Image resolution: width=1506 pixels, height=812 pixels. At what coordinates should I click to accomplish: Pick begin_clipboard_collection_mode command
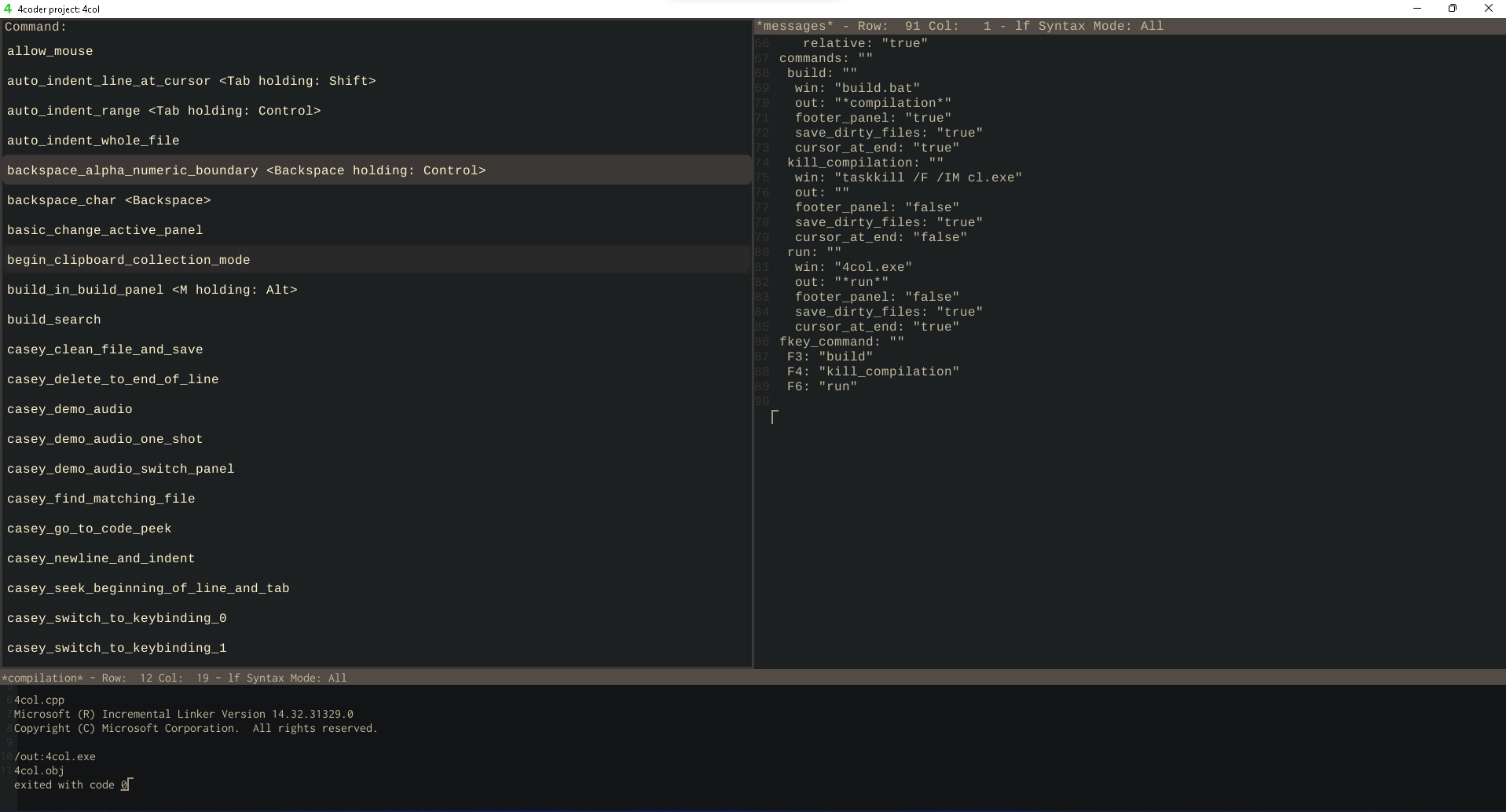376,260
